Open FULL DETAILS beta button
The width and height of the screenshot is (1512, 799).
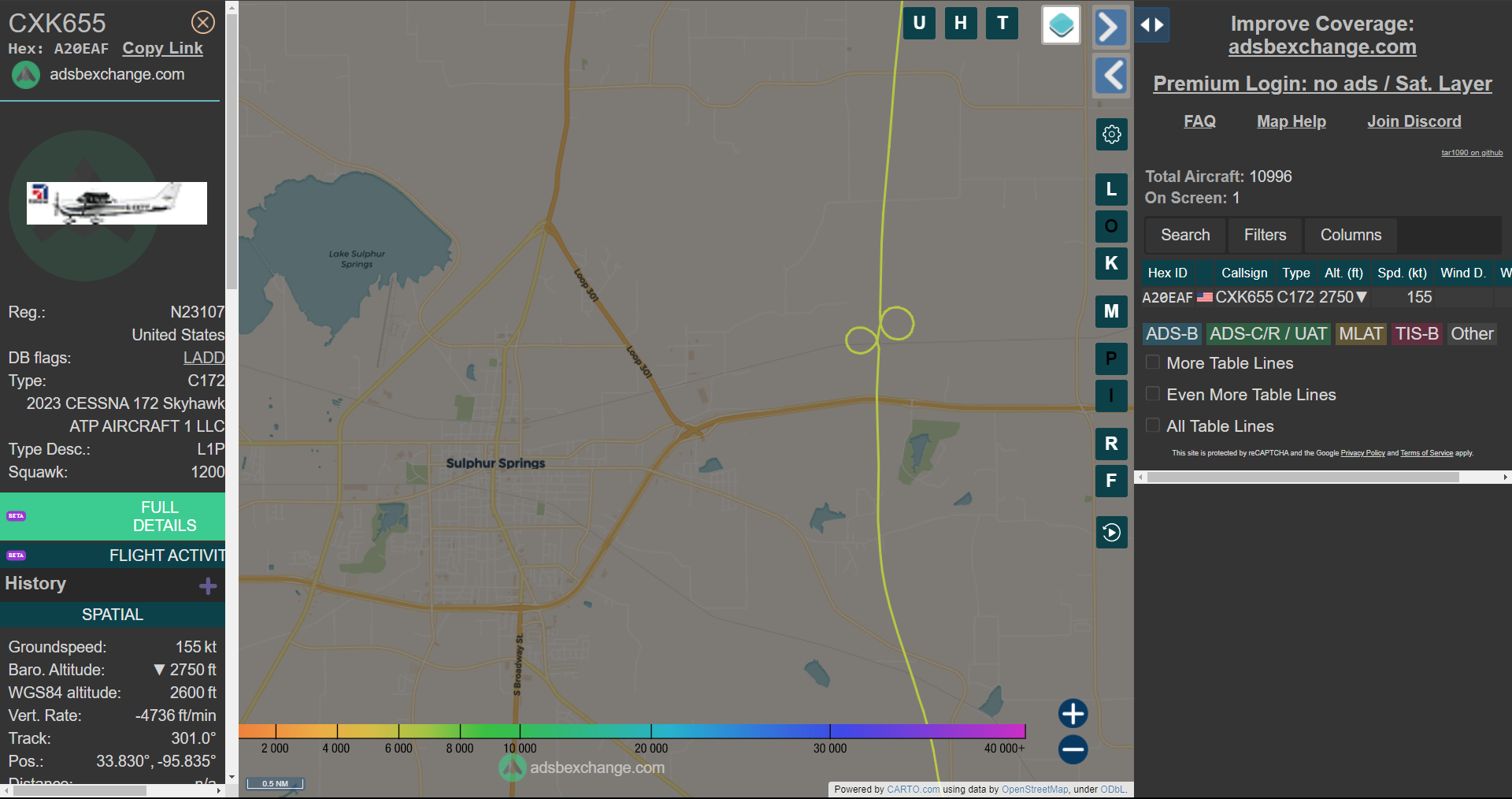pos(113,517)
